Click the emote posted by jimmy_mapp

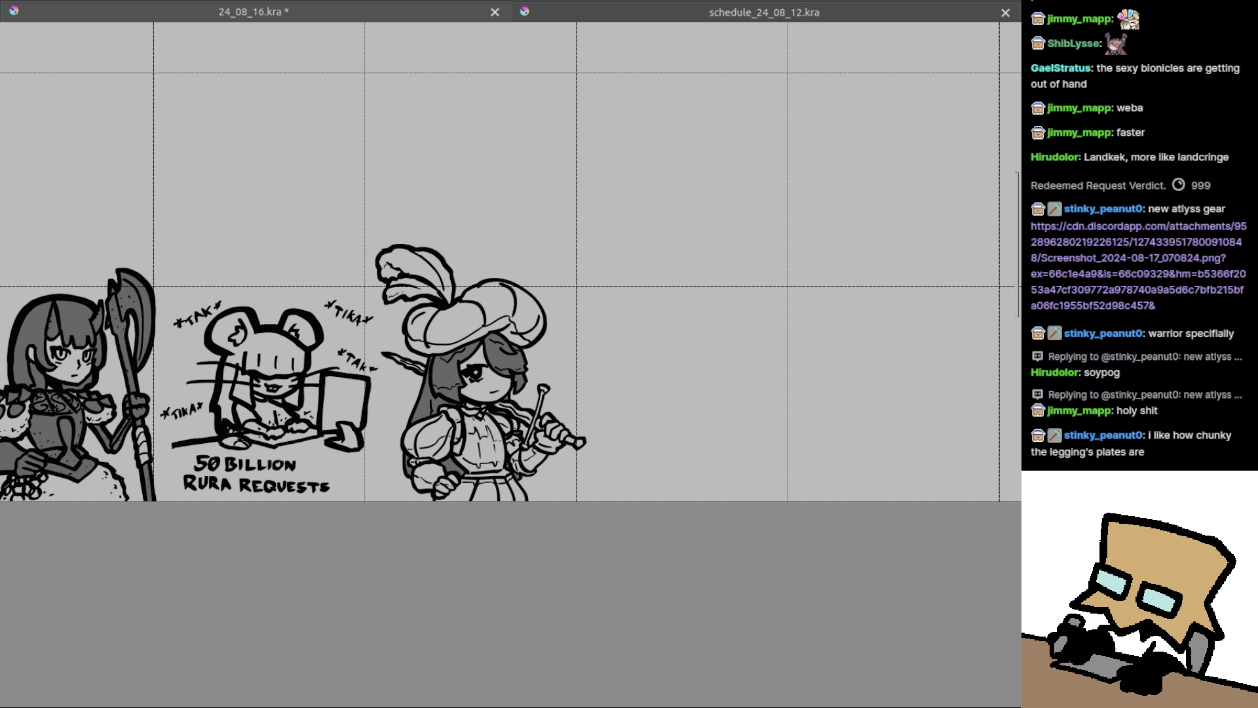point(1128,19)
